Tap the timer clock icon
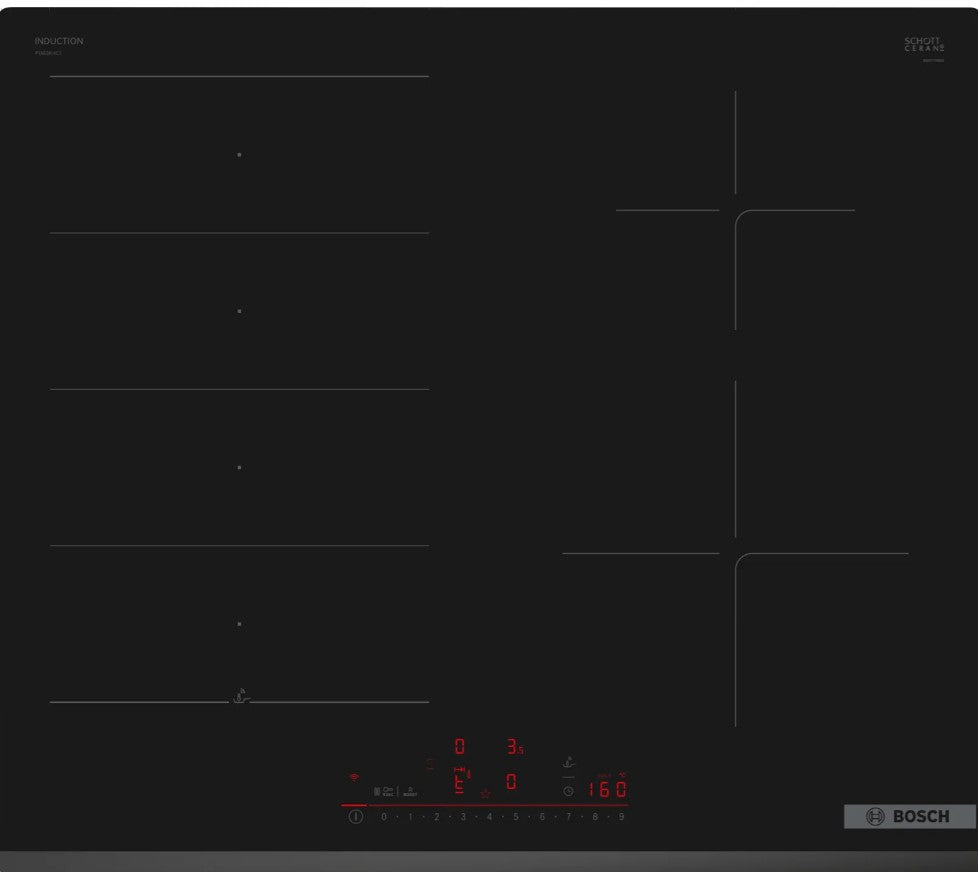 coord(568,790)
